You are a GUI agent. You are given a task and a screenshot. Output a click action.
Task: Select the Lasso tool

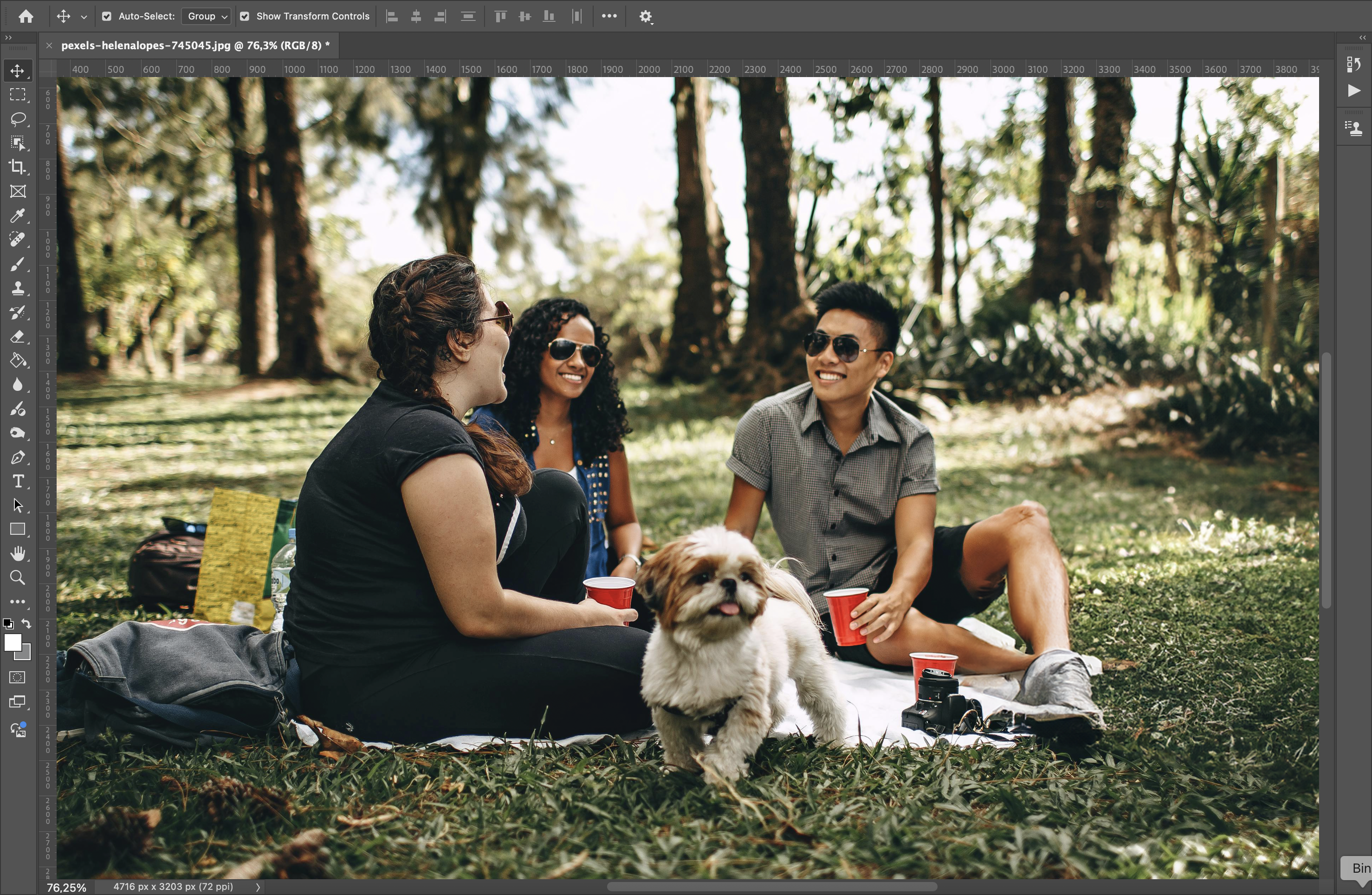[17, 119]
